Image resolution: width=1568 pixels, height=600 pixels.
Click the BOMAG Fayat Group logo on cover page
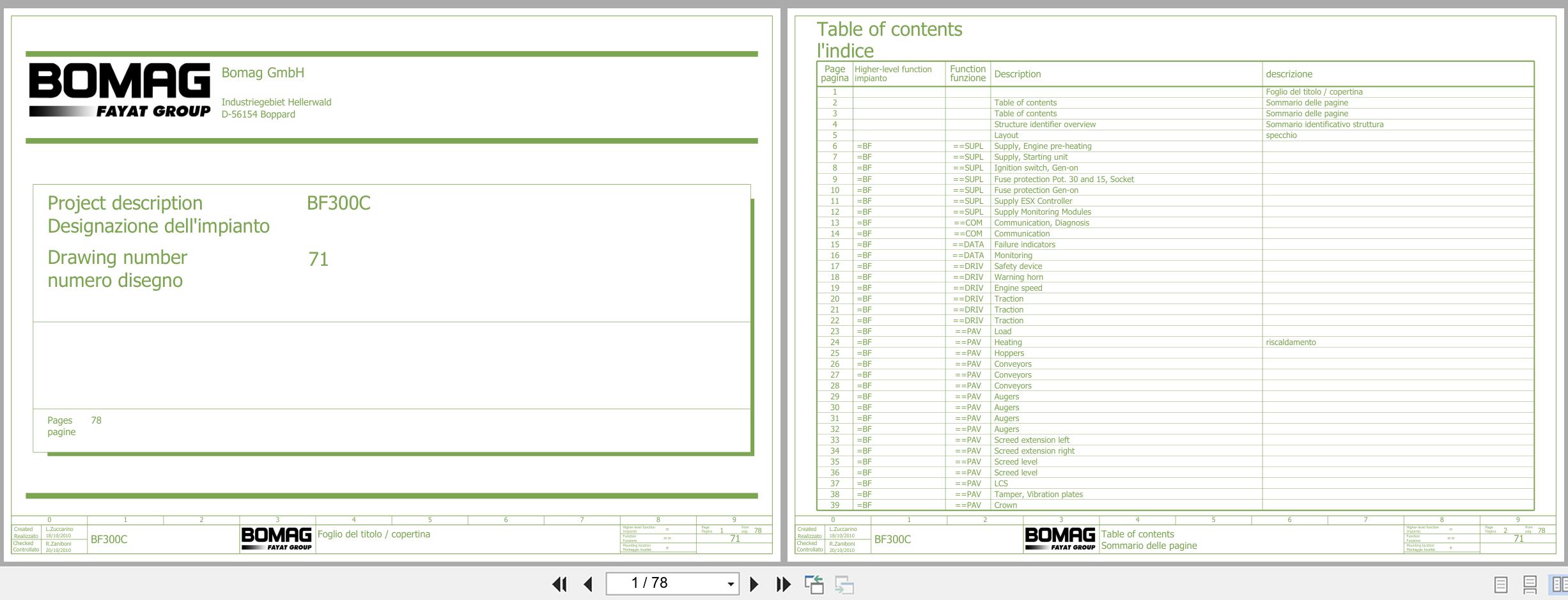[x=120, y=90]
